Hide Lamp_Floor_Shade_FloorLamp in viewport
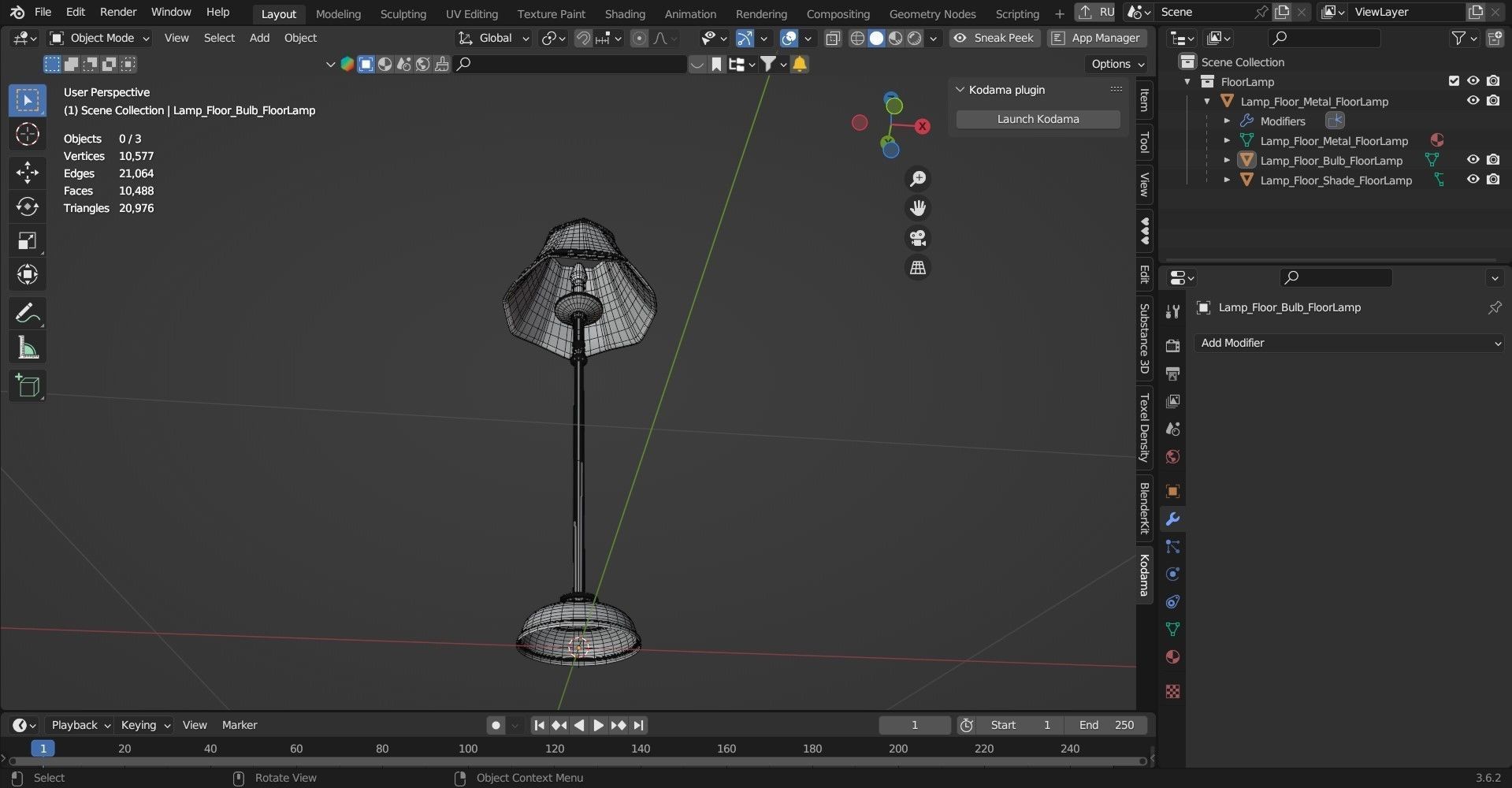 click(1473, 180)
